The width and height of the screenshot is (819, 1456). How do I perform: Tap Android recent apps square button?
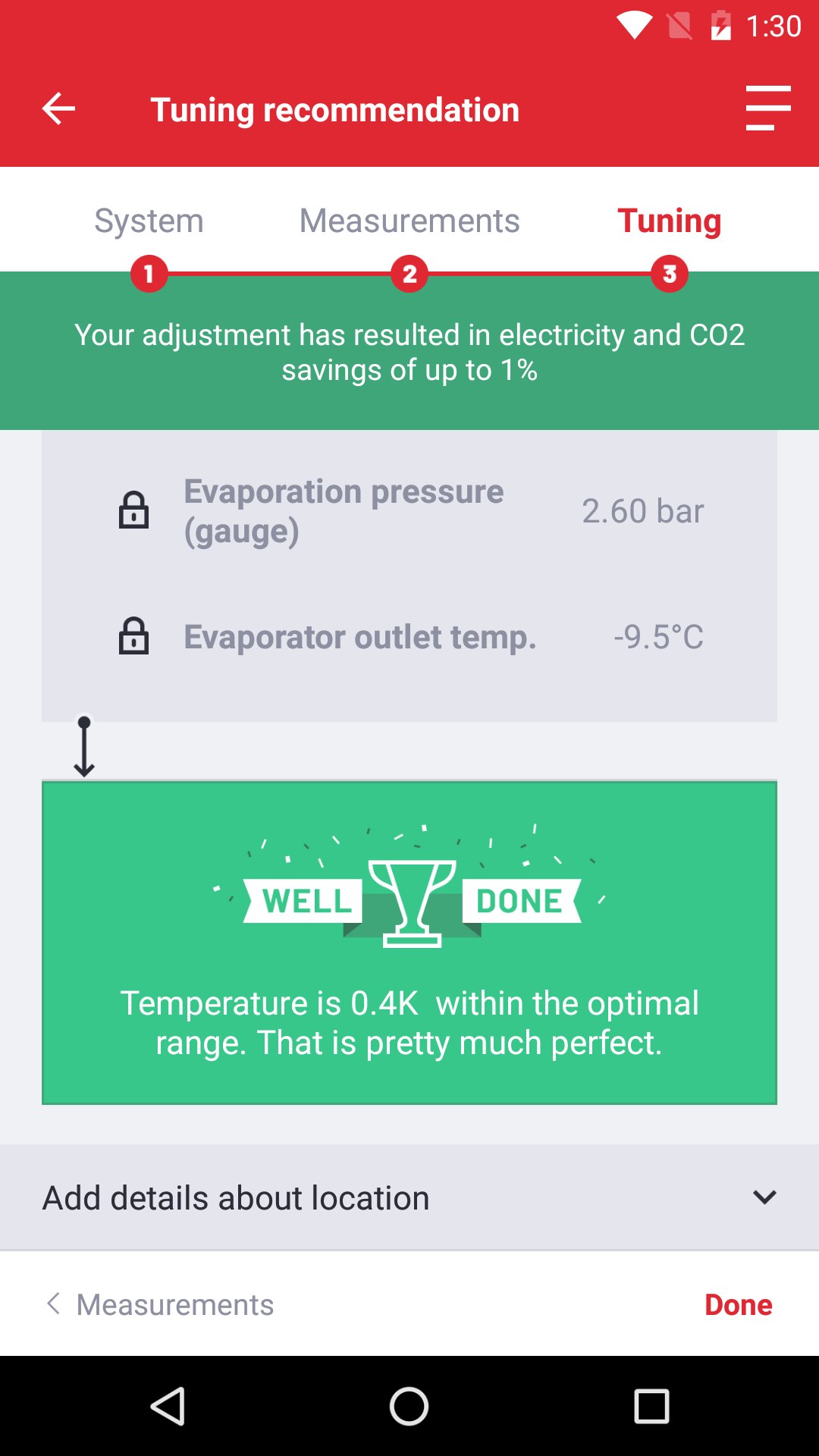point(651,1407)
